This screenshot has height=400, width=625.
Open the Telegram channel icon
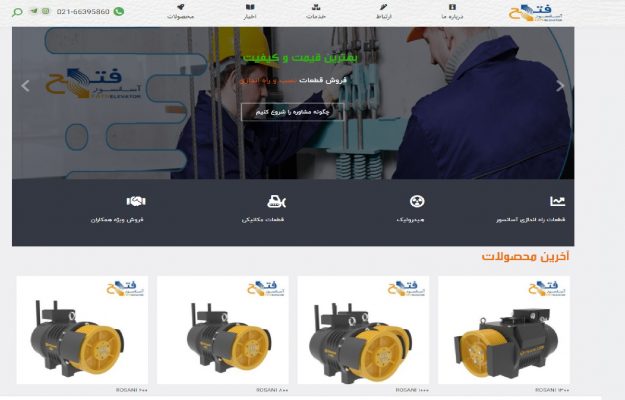coord(32,12)
